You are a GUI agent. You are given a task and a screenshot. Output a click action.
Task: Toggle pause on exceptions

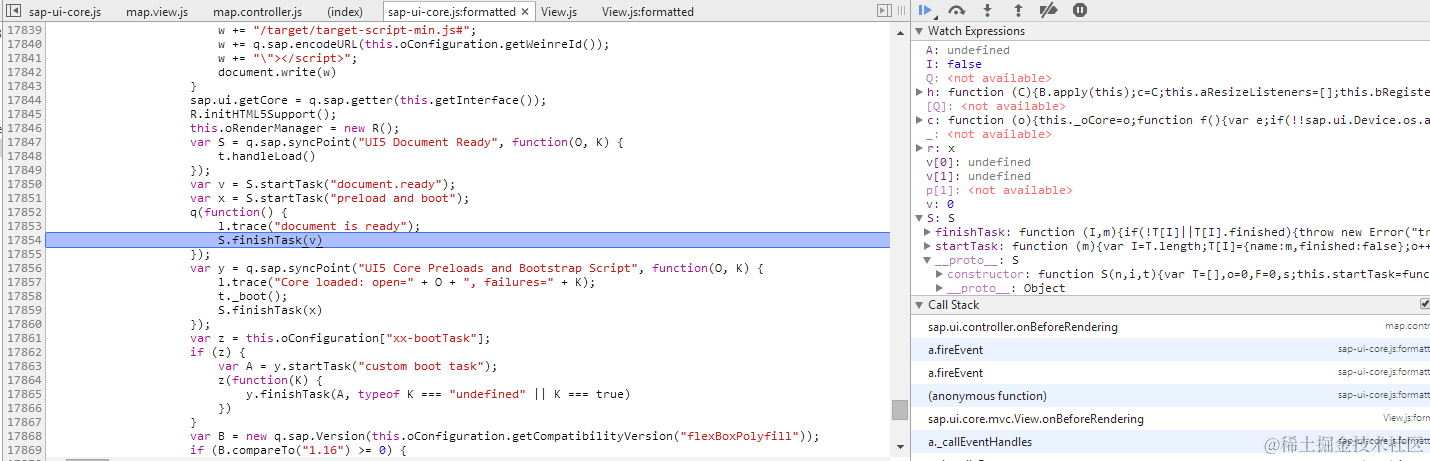click(x=1080, y=10)
